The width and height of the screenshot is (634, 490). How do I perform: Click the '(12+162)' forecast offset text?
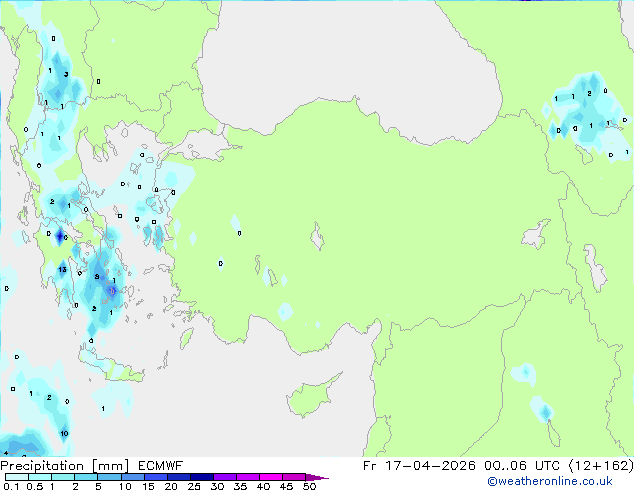pos(601,466)
